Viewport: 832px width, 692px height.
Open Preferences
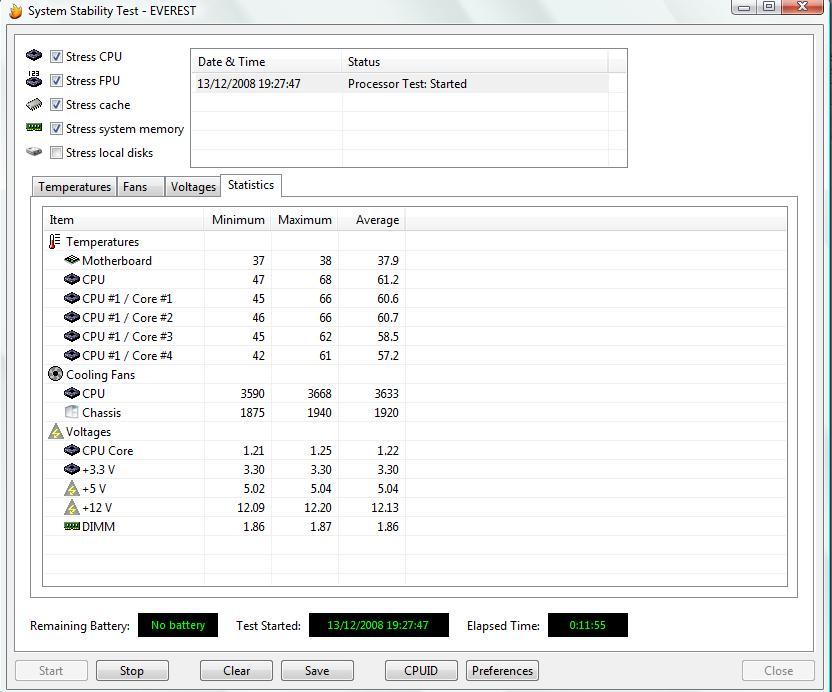[x=502, y=671]
